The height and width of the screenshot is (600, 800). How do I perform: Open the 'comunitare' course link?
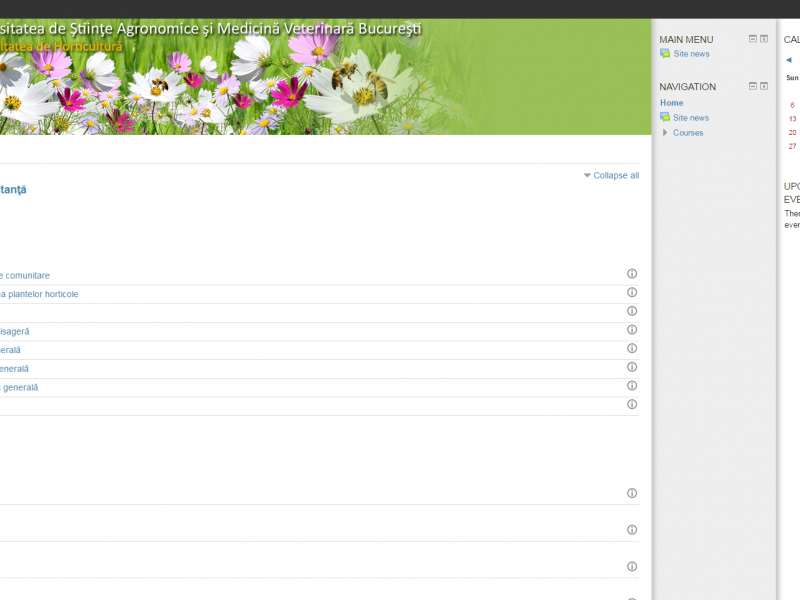(25, 276)
